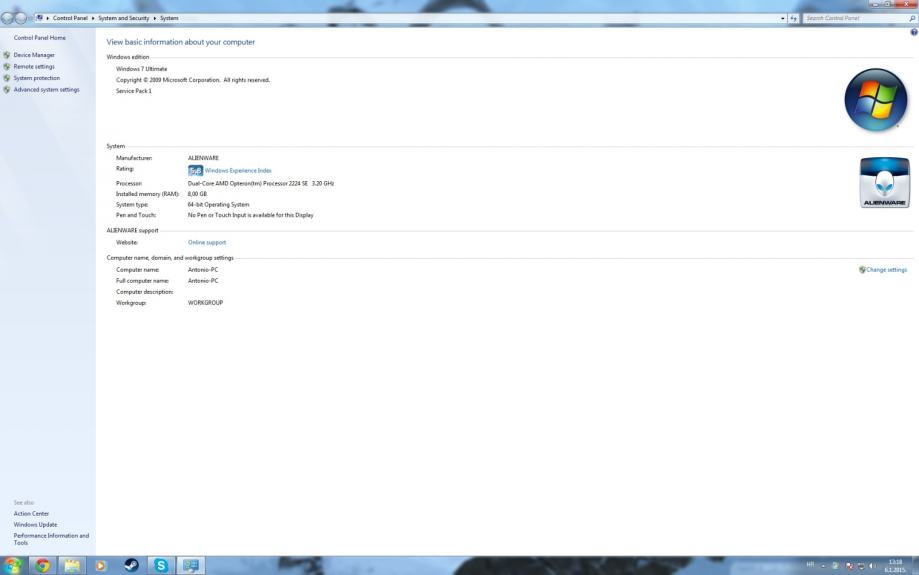Click the System protection shield icon
Image resolution: width=919 pixels, height=575 pixels.
coord(7,78)
